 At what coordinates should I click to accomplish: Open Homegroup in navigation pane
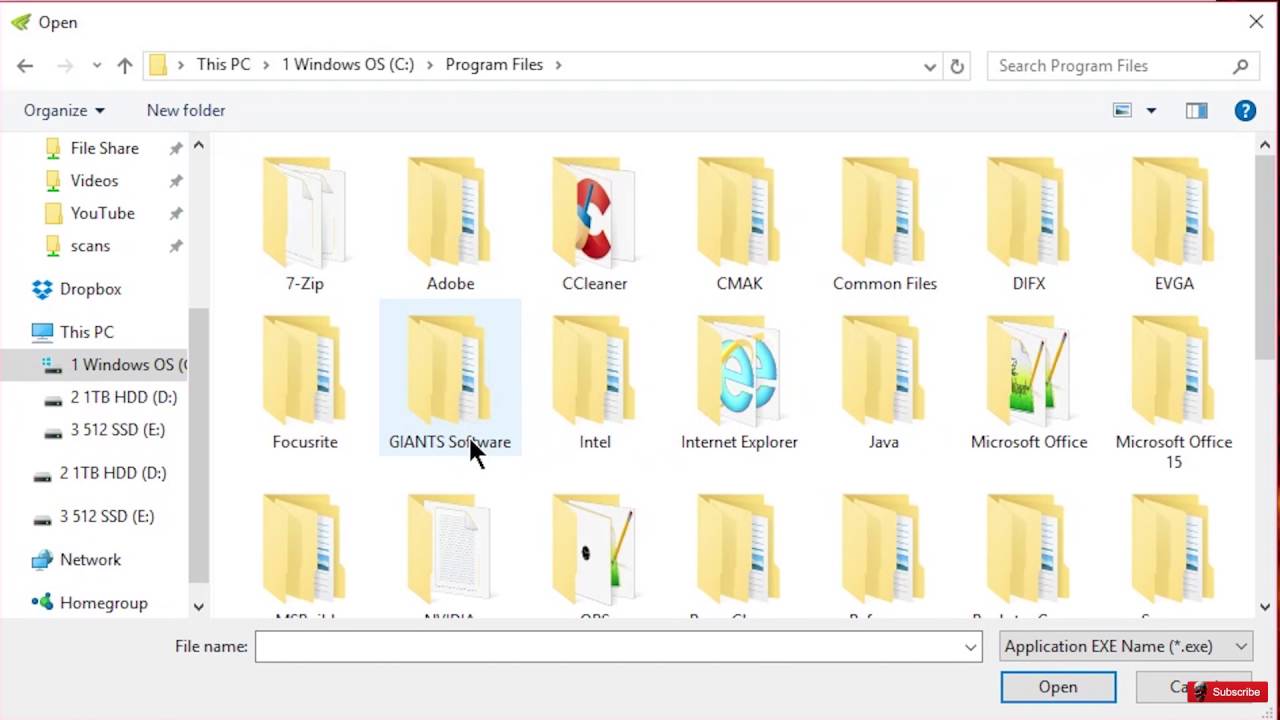tap(103, 603)
